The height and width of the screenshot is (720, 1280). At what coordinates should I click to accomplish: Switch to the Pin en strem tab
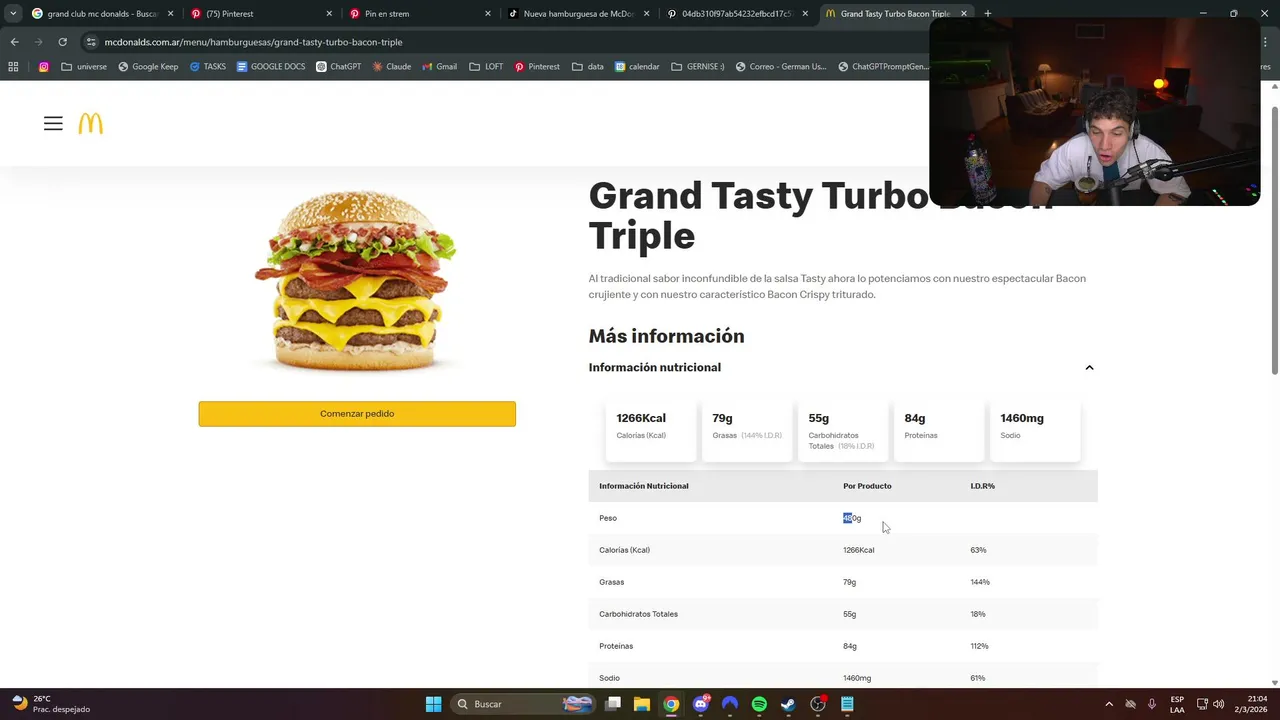coord(418,14)
